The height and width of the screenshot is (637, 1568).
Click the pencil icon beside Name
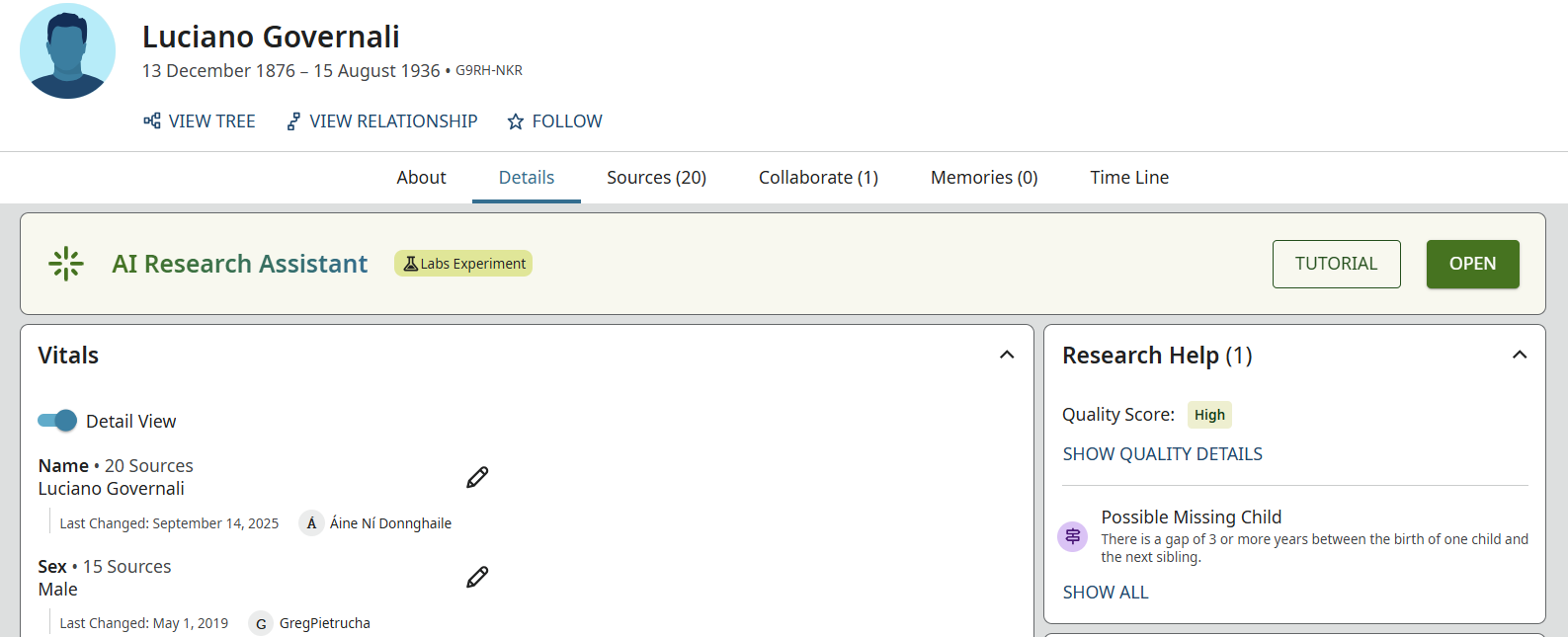(477, 477)
